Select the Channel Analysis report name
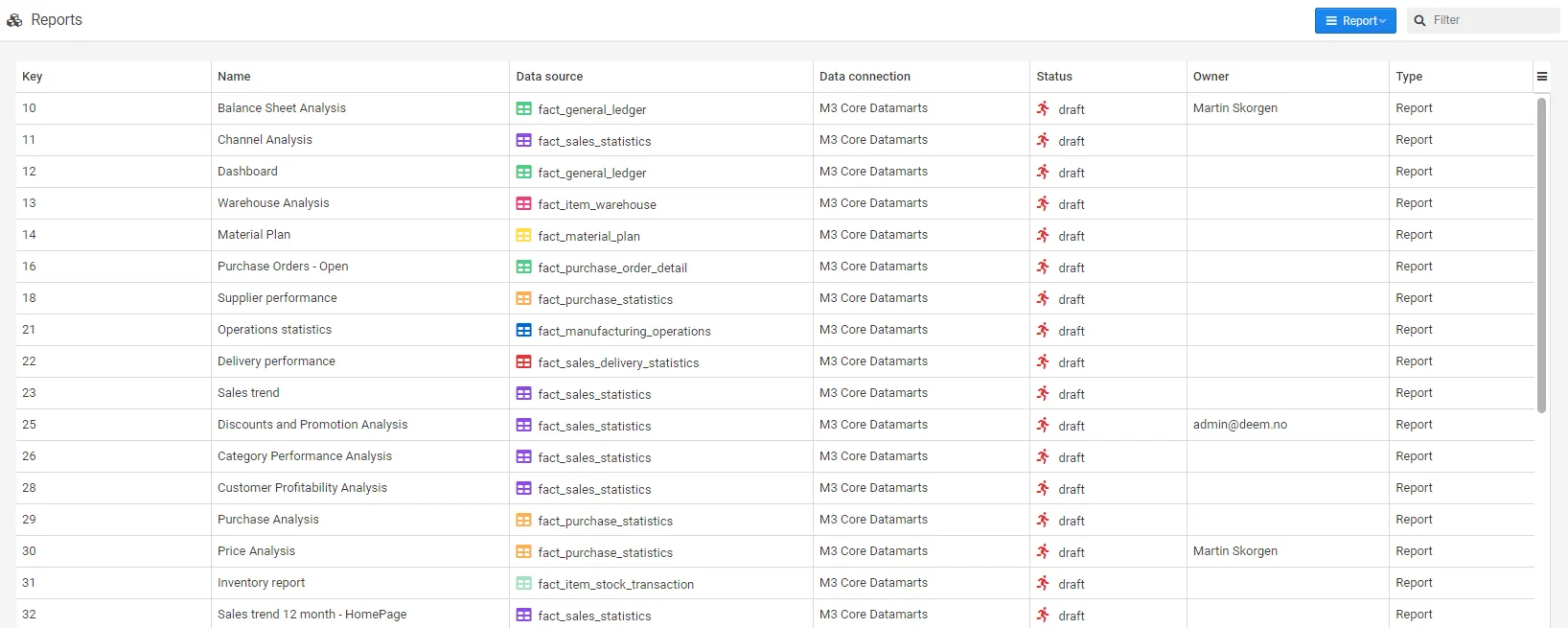The width and height of the screenshot is (1568, 628). [265, 140]
